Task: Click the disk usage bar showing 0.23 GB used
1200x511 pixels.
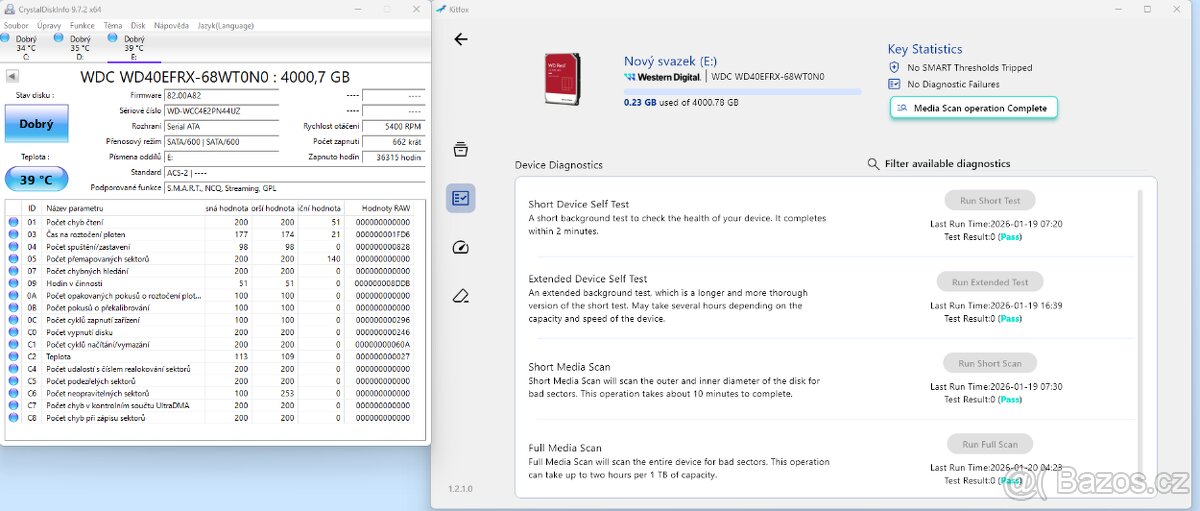Action: point(742,91)
